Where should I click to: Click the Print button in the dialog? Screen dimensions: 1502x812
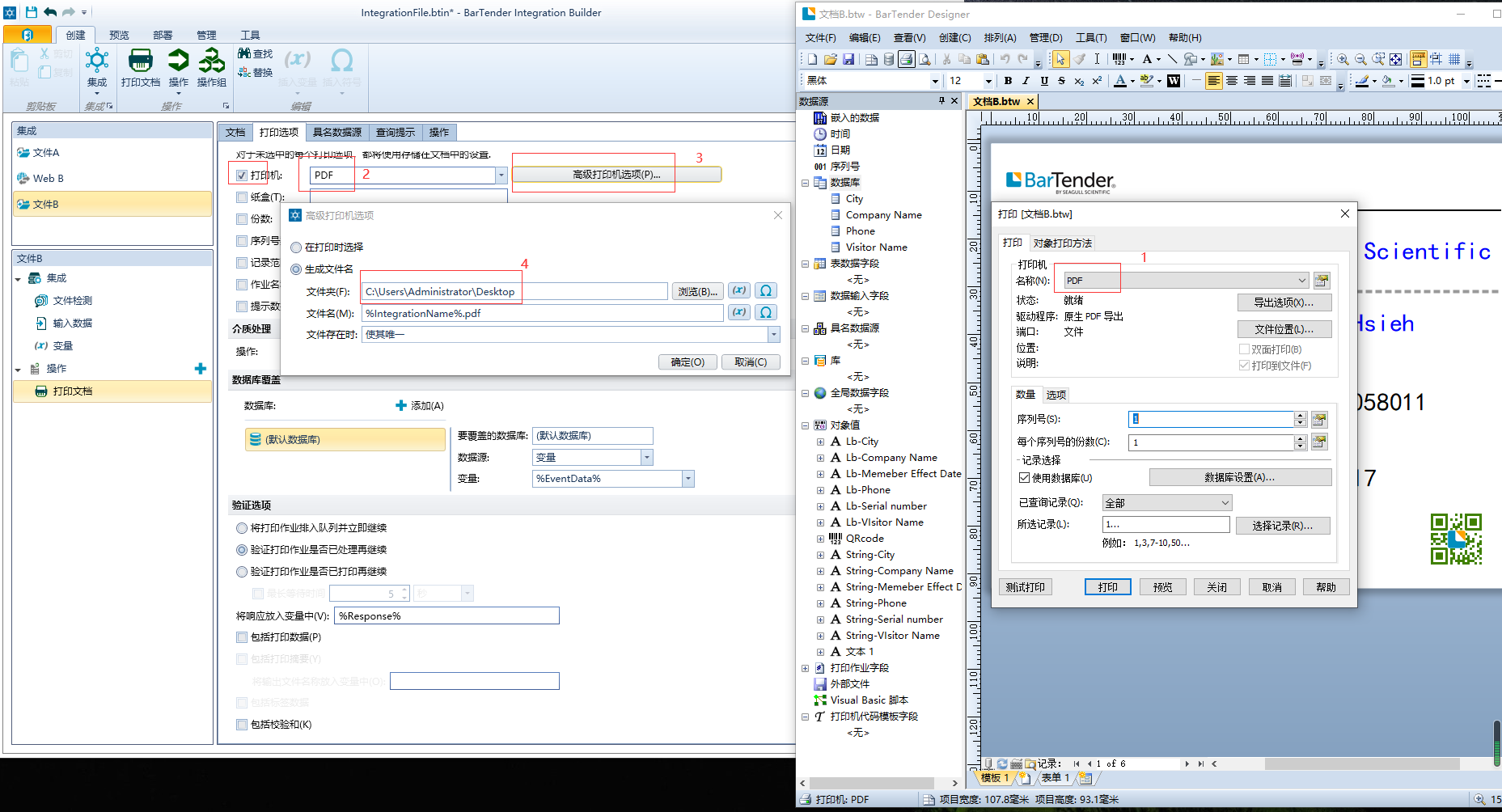click(1107, 587)
